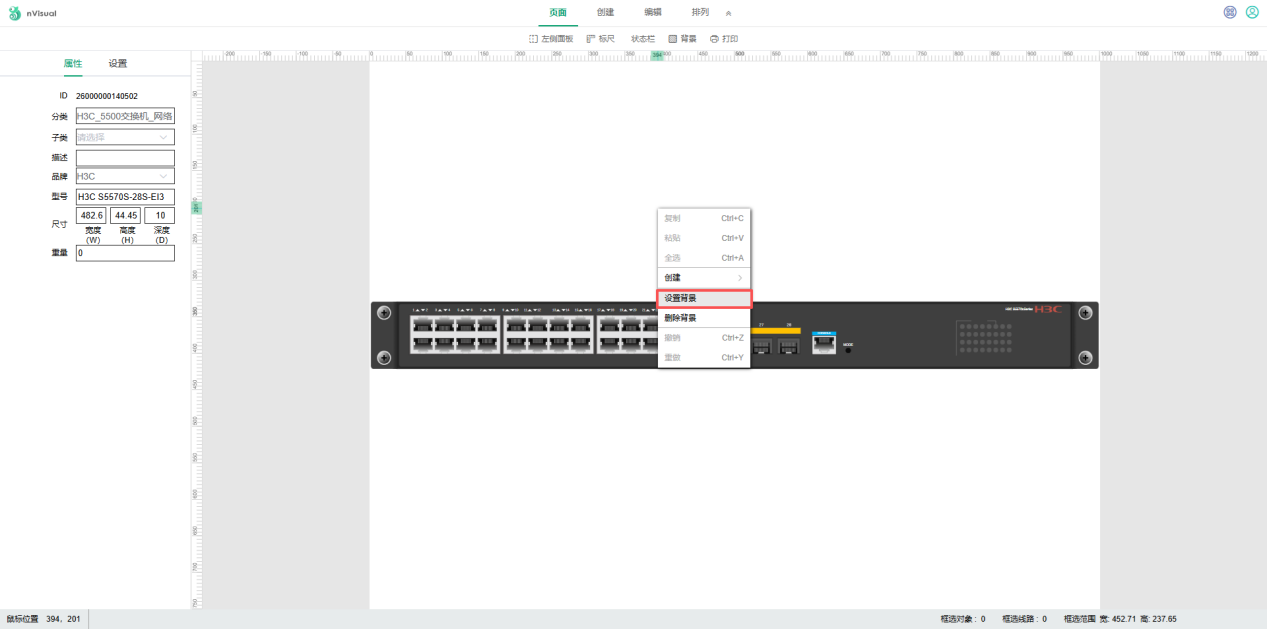Viewport: 1267px width, 629px height.
Task: Click the 鼠标位置 status bar readout
Action: [43, 619]
